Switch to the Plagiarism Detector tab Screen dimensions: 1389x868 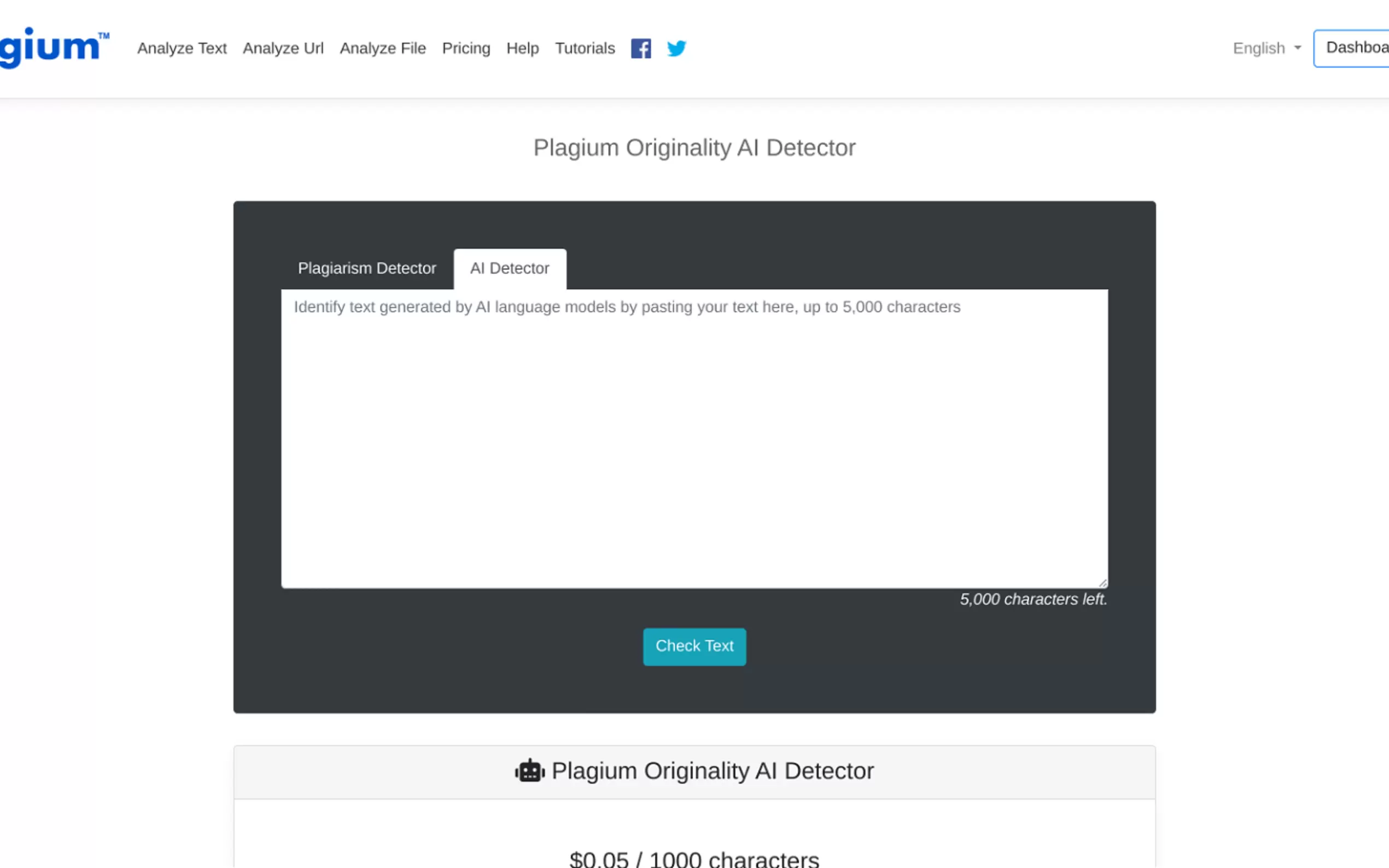pos(367,268)
